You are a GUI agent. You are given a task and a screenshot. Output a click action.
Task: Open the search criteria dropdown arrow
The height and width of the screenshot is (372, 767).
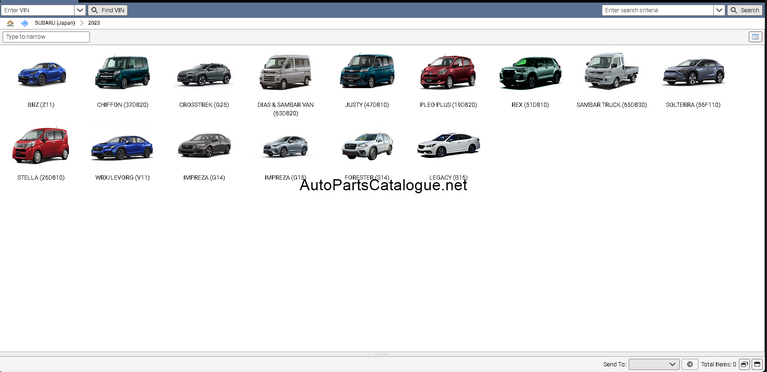(x=719, y=10)
